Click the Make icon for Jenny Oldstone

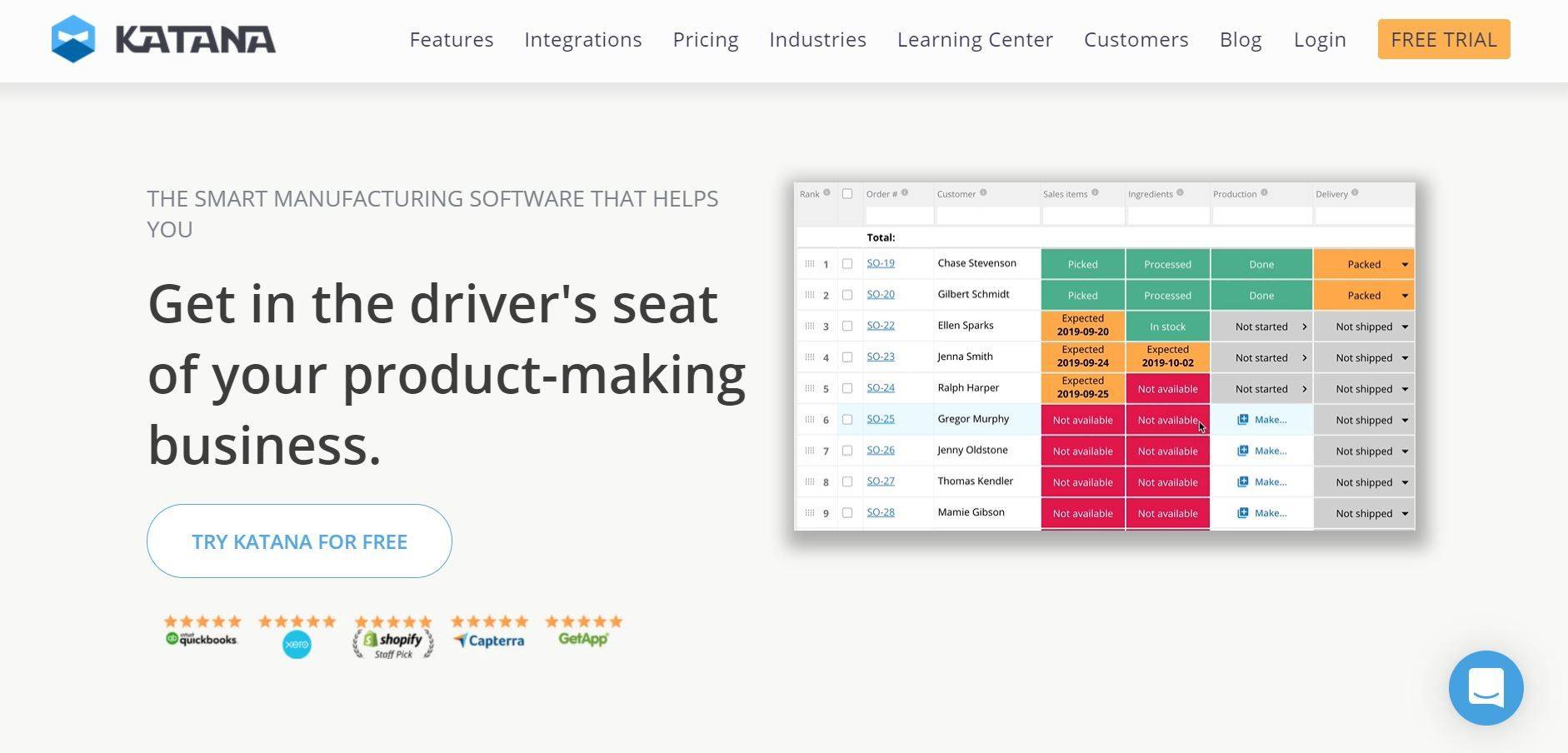point(1242,451)
